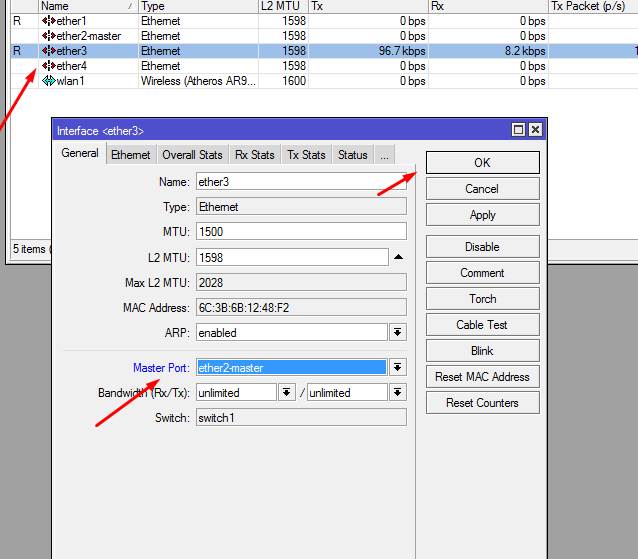638x559 pixels.
Task: Click the ether4 interface icon
Action: click(x=48, y=66)
